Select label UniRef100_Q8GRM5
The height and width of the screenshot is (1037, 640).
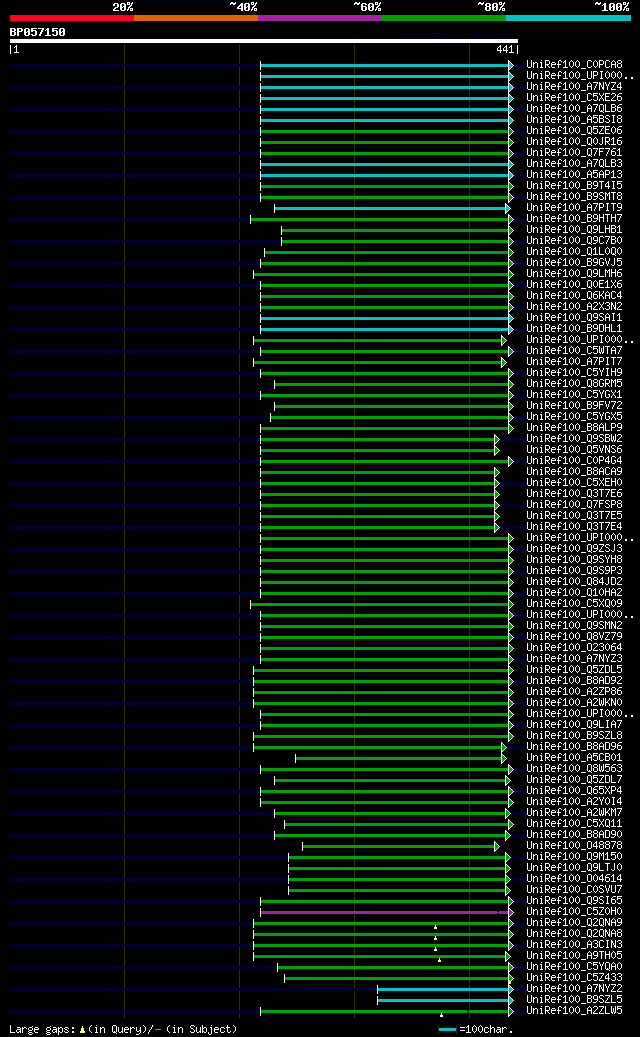coord(574,384)
